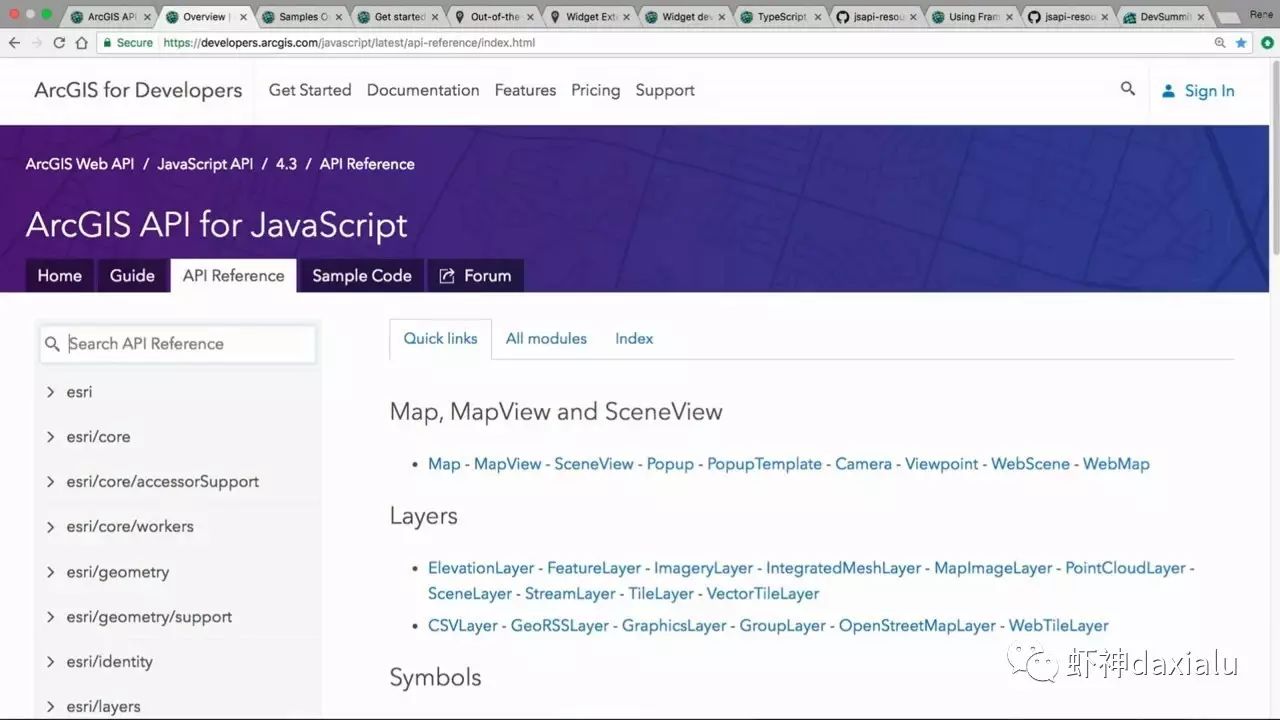Open the FeatureLayer link
The height and width of the screenshot is (720, 1280).
tap(594, 568)
